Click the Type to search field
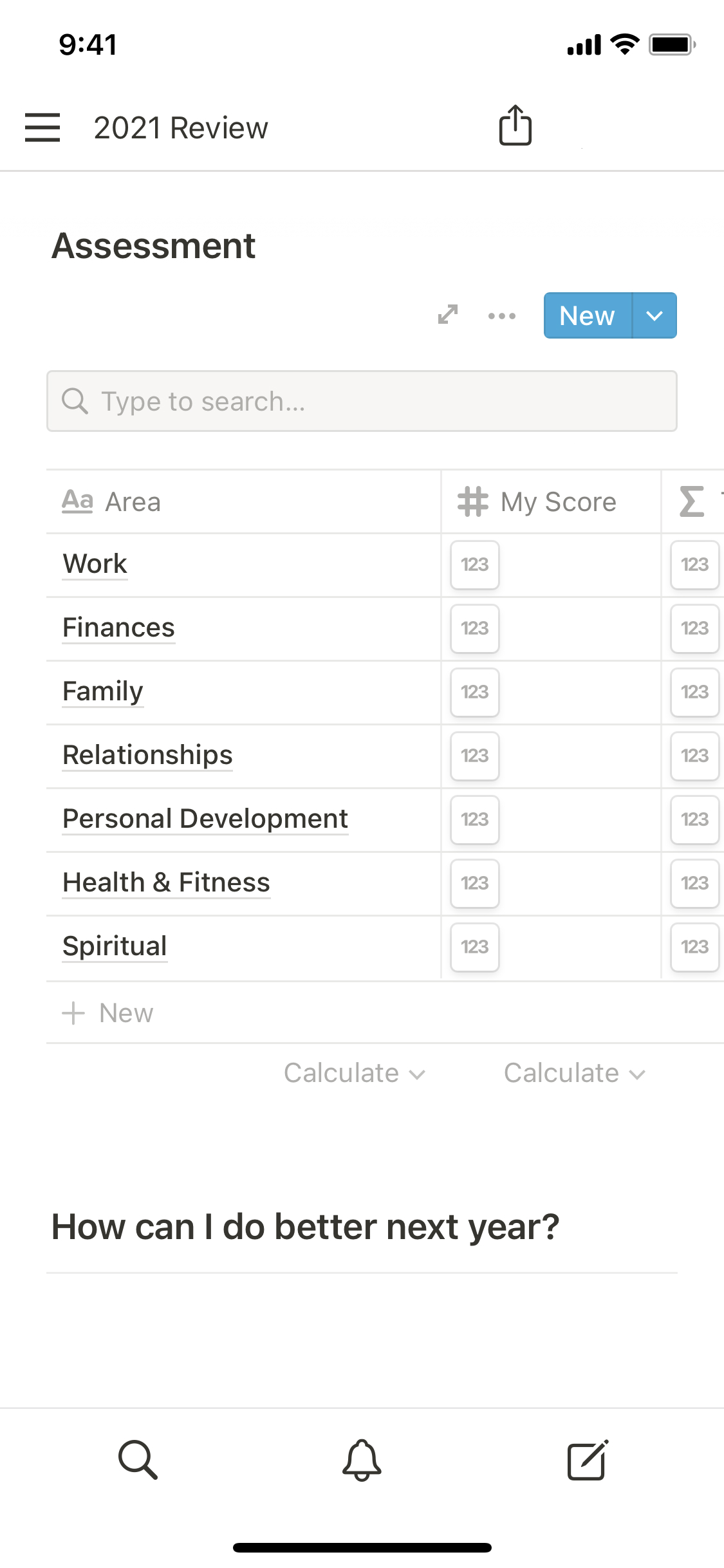The image size is (724, 1568). pyautogui.click(x=362, y=401)
